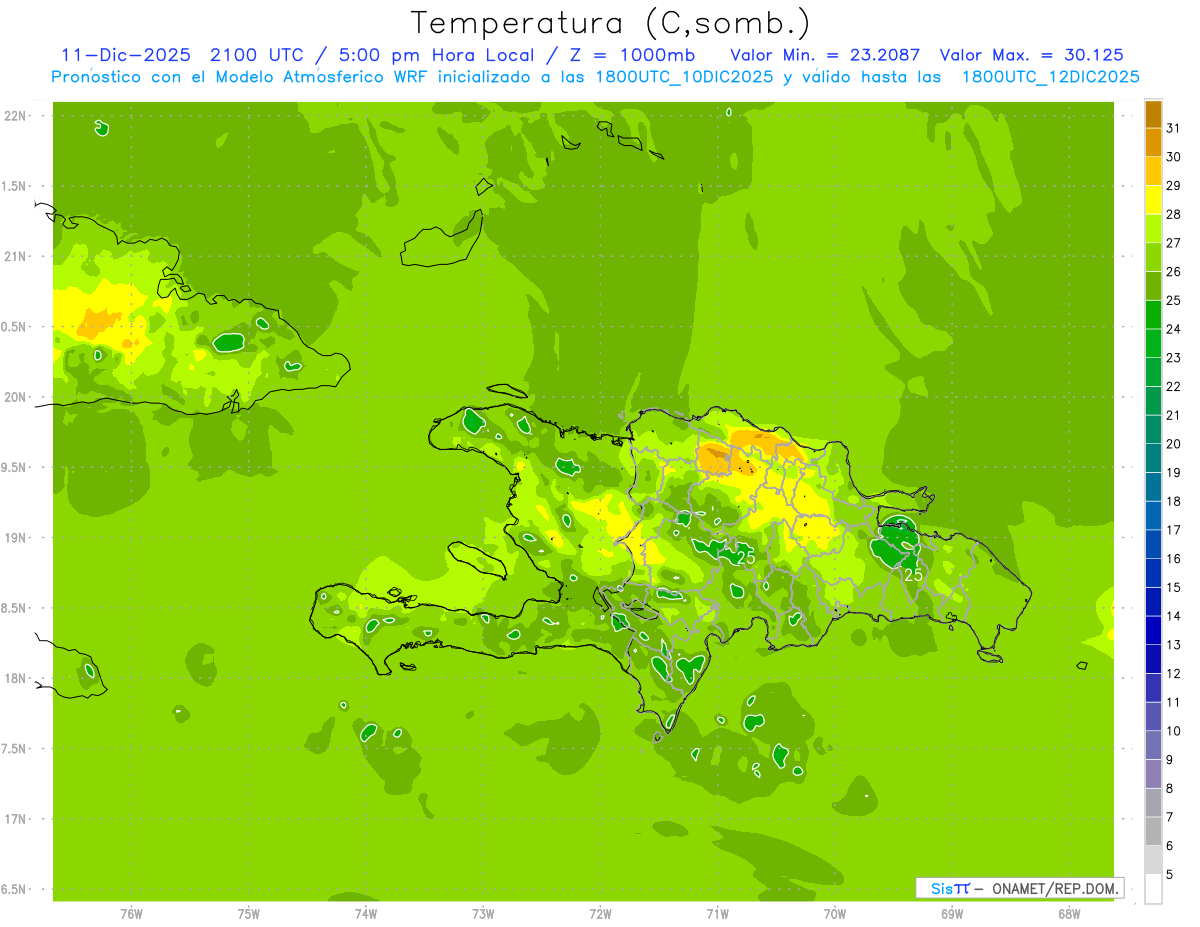Click the "27" value on color scale
This screenshot has width=1200, height=927.
(1174, 243)
